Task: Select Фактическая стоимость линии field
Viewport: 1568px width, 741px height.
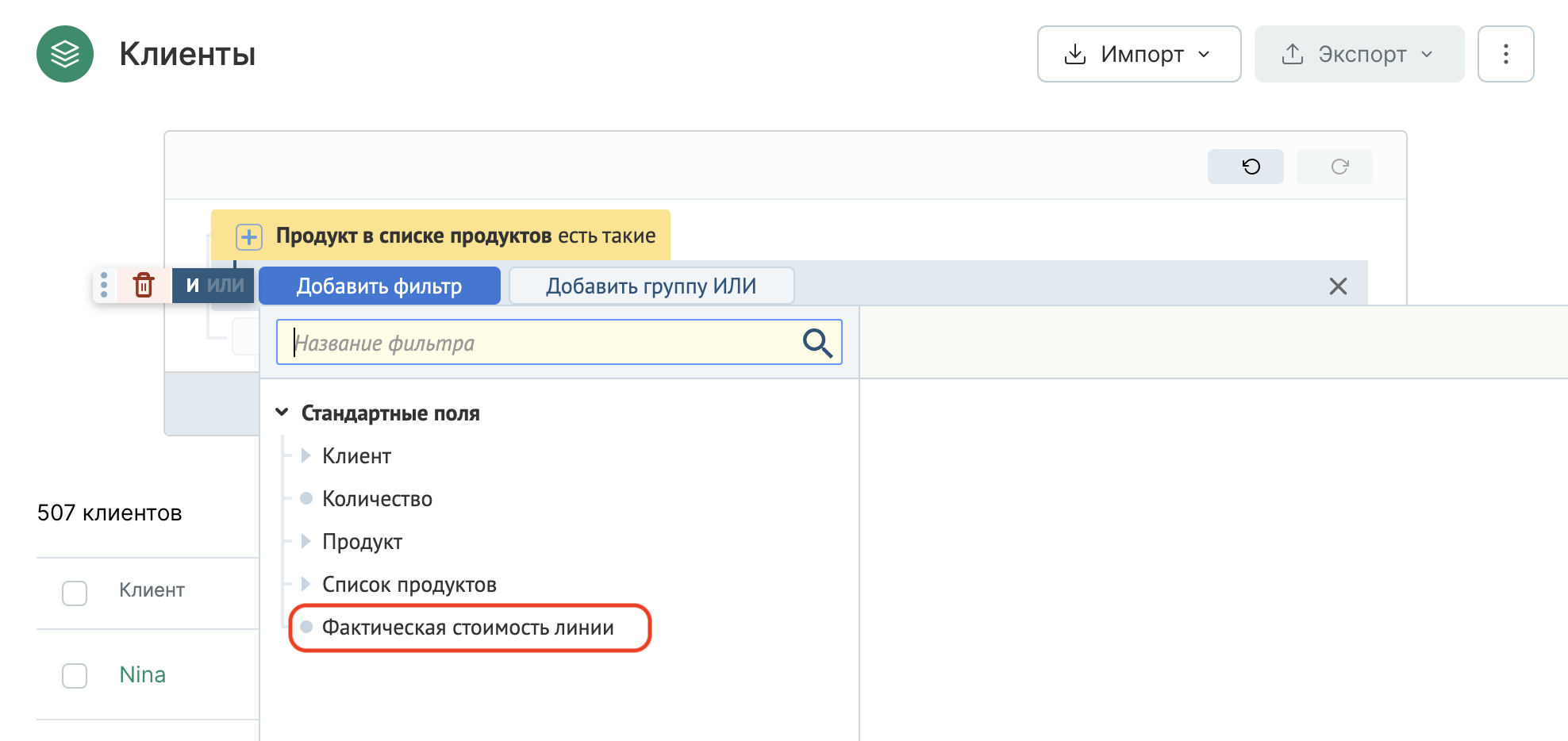Action: pyautogui.click(x=468, y=628)
